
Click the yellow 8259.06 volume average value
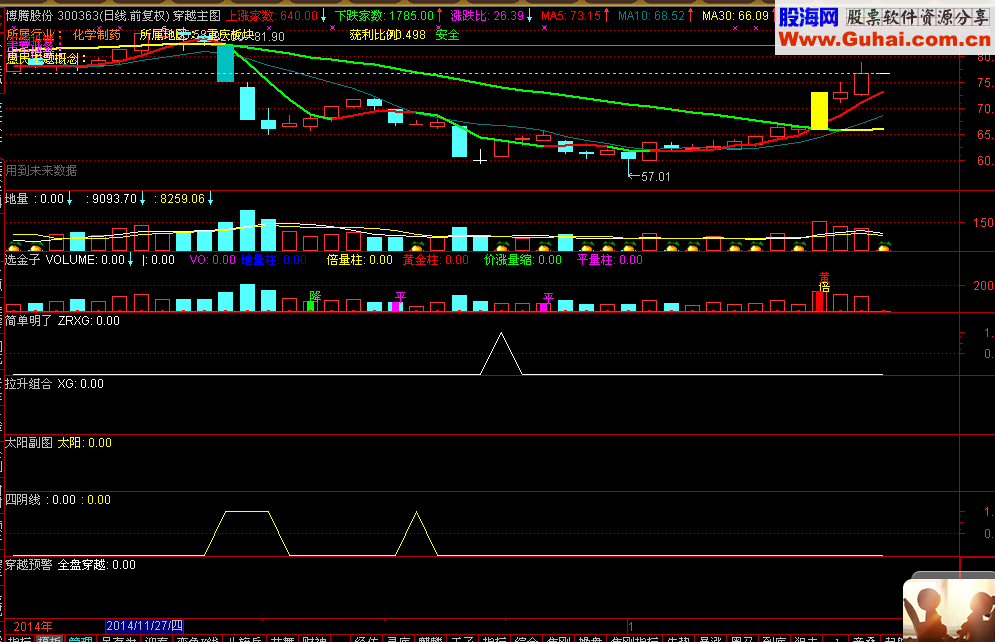(x=183, y=199)
